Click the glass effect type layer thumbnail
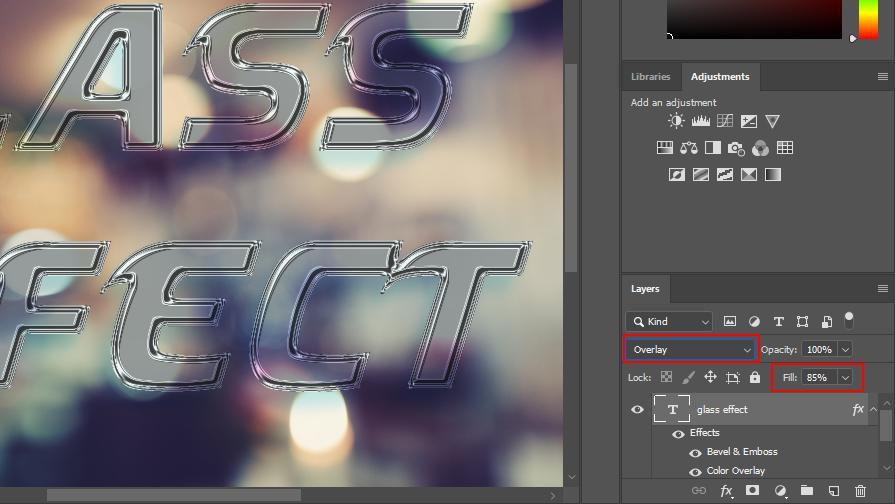Image resolution: width=895 pixels, height=504 pixels. 672,409
